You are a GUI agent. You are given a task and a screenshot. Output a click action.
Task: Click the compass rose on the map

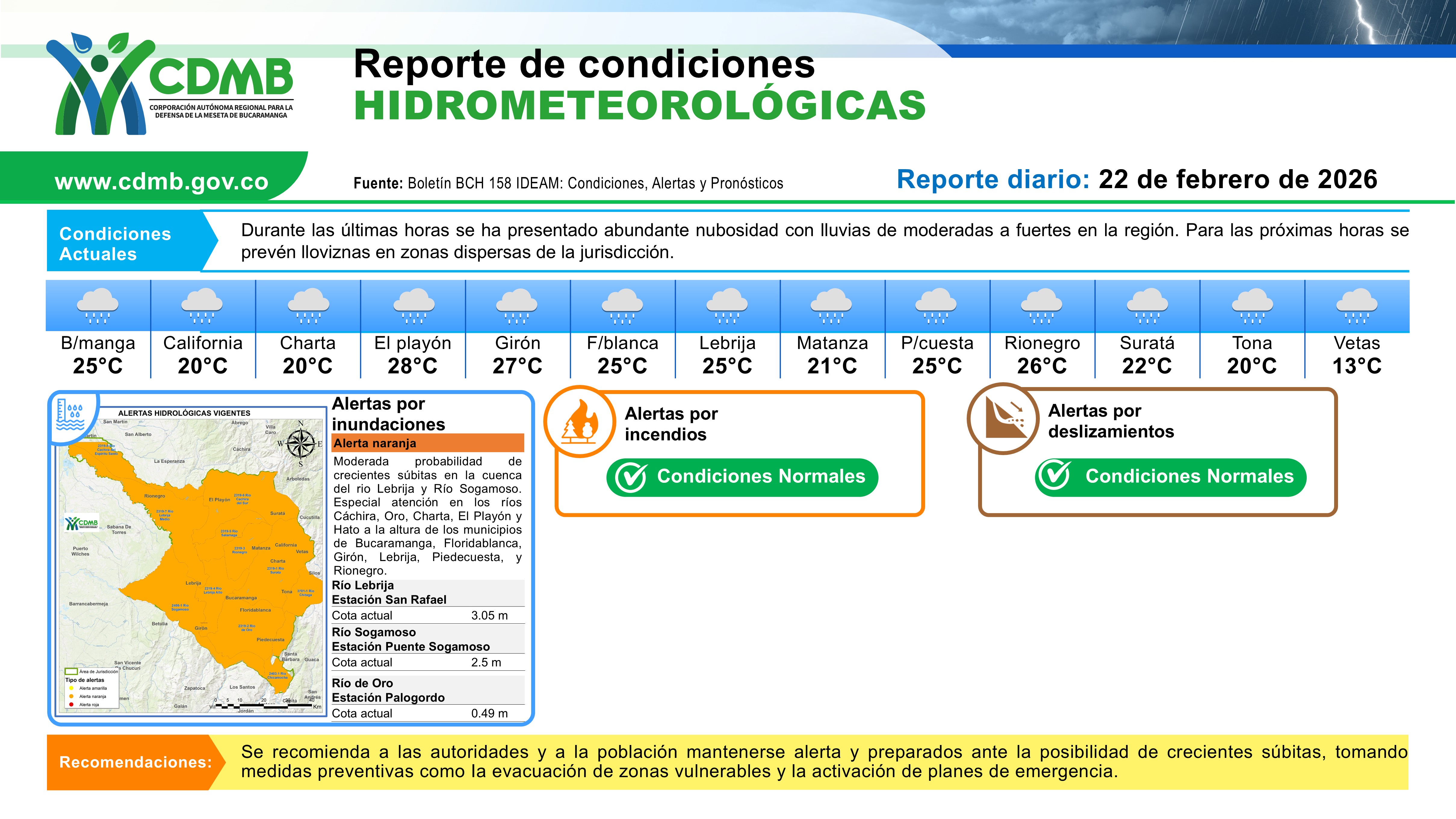coord(301,443)
